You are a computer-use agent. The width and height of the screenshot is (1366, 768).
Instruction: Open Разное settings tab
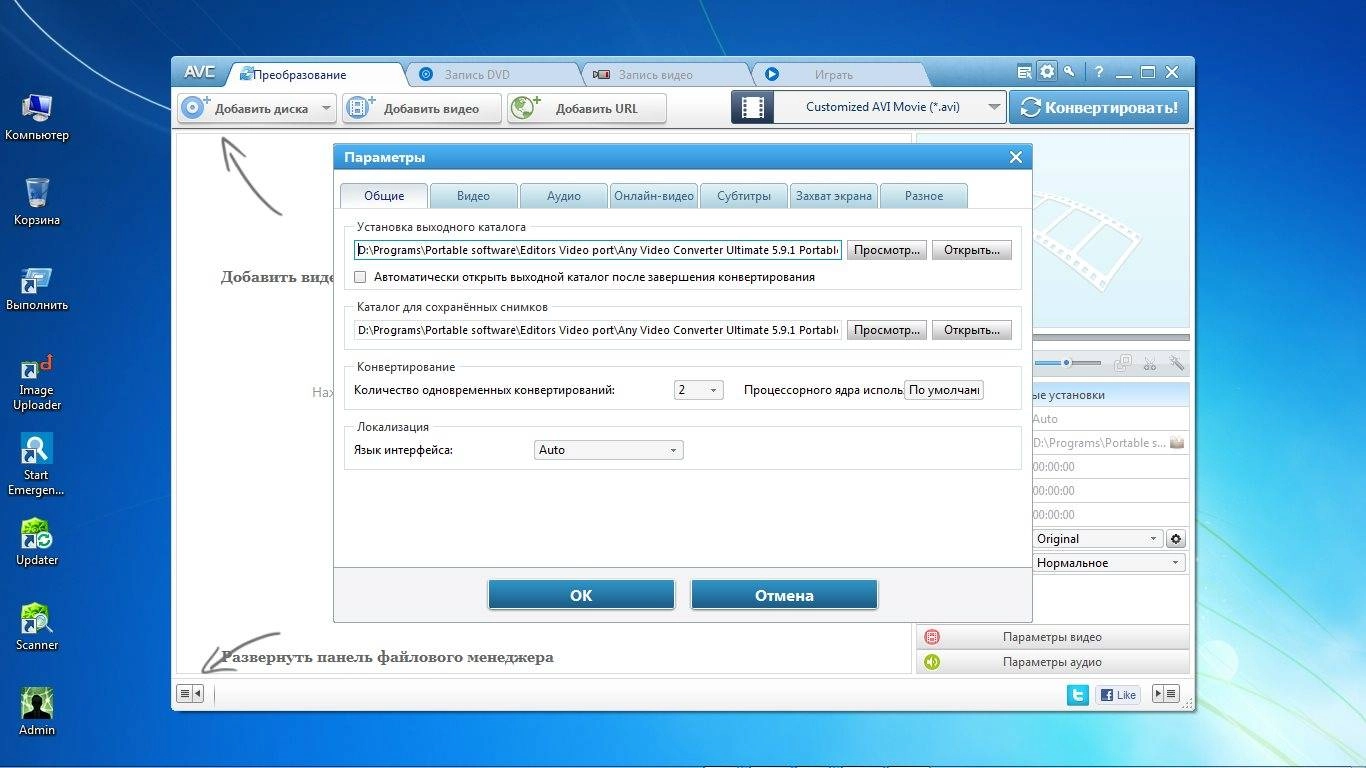tap(924, 196)
